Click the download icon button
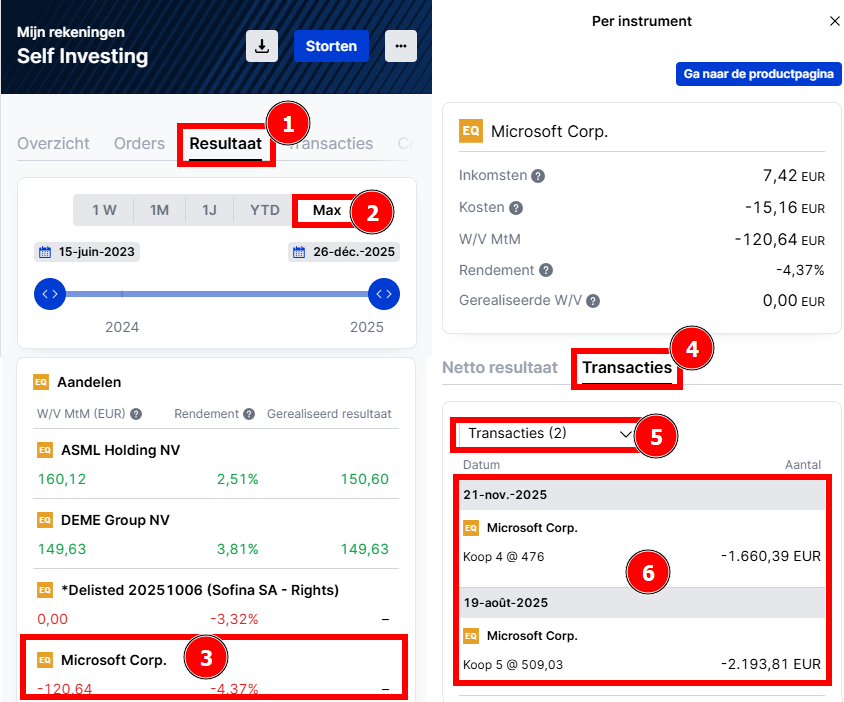This screenshot has height=702, width=844. [x=262, y=46]
